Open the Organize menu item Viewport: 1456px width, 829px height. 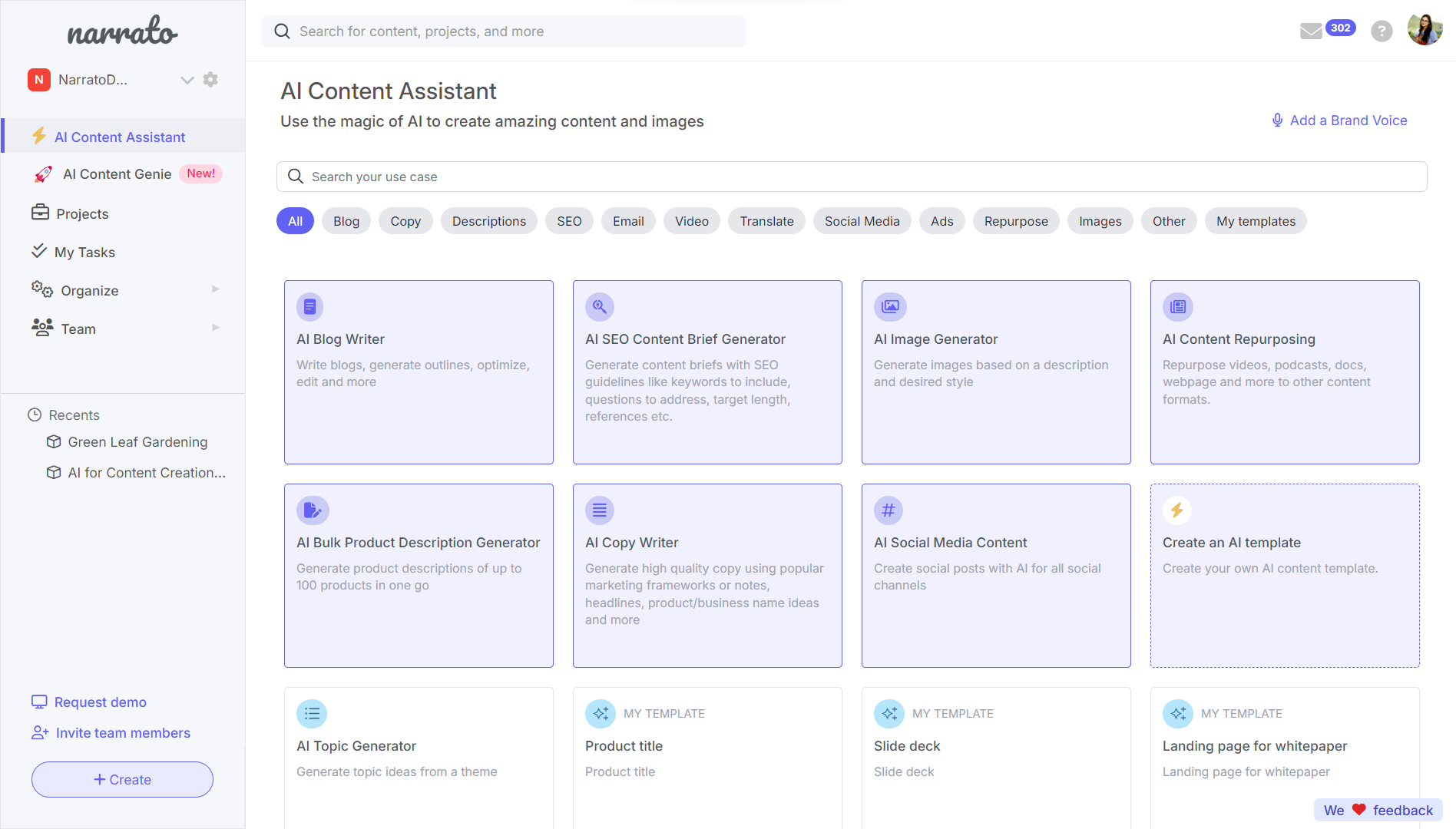(90, 291)
